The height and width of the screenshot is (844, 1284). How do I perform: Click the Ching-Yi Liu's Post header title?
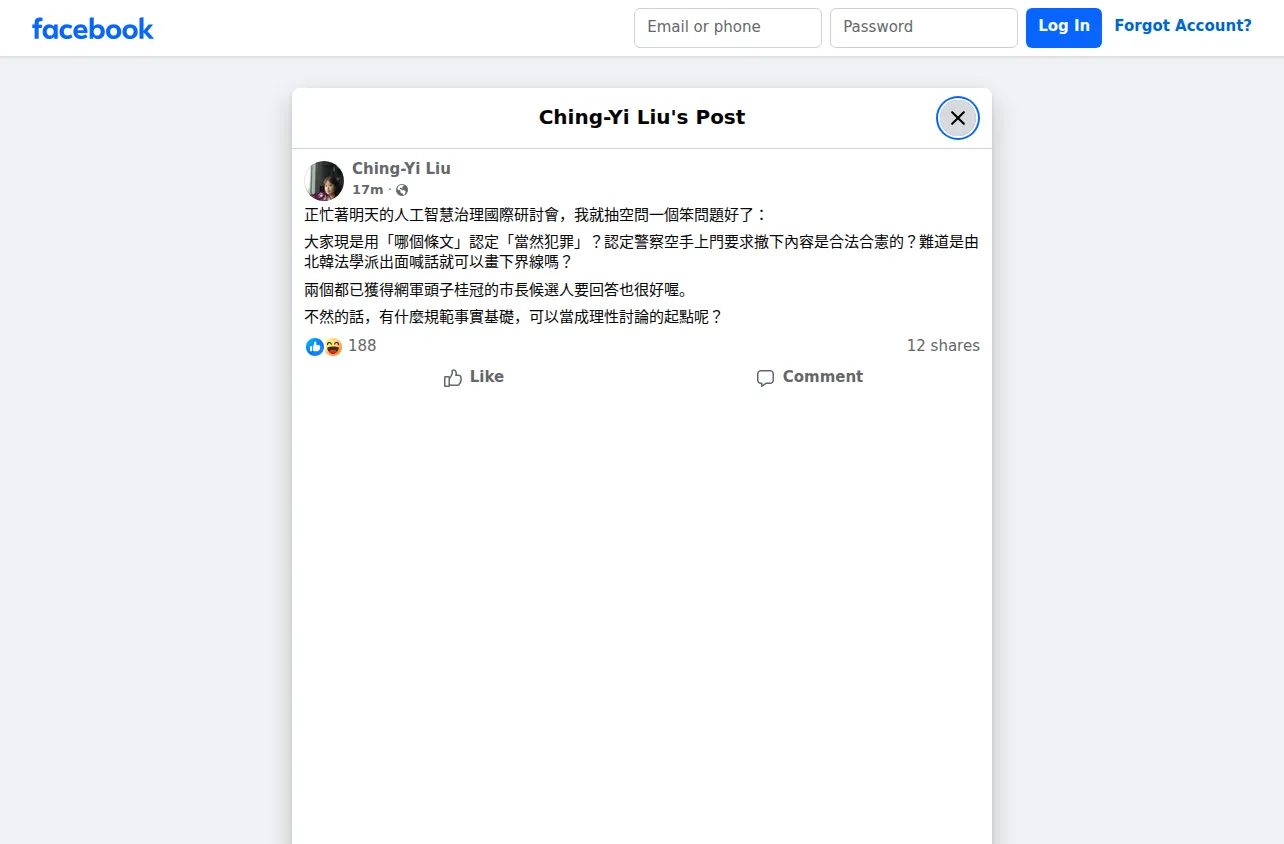[x=642, y=117]
